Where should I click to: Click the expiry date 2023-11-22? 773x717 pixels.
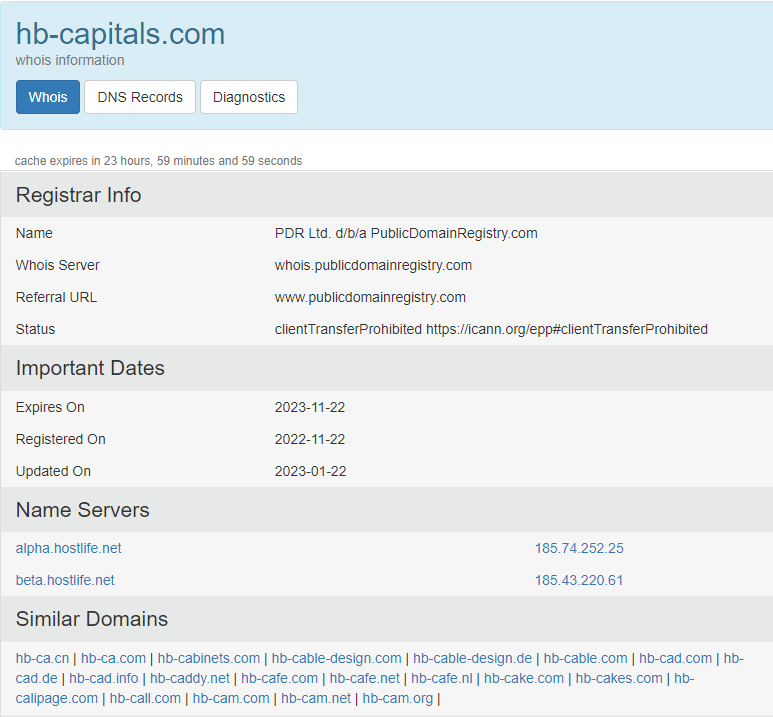coord(310,407)
